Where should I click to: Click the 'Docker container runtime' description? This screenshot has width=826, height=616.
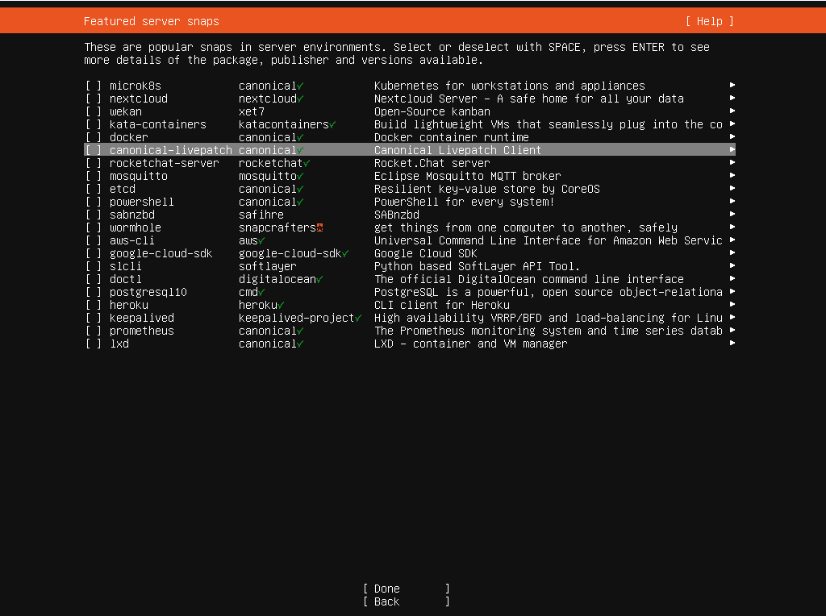[x=451, y=138]
